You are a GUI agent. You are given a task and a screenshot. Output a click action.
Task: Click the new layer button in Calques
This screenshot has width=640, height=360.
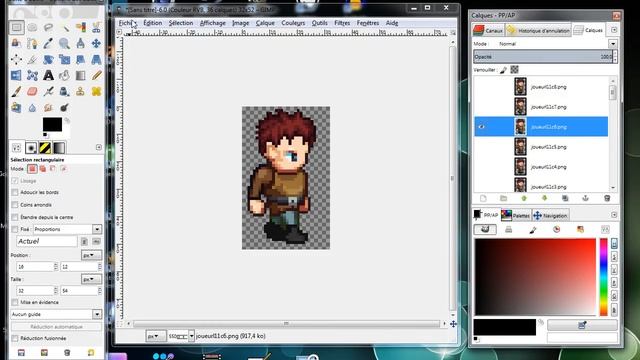point(483,198)
